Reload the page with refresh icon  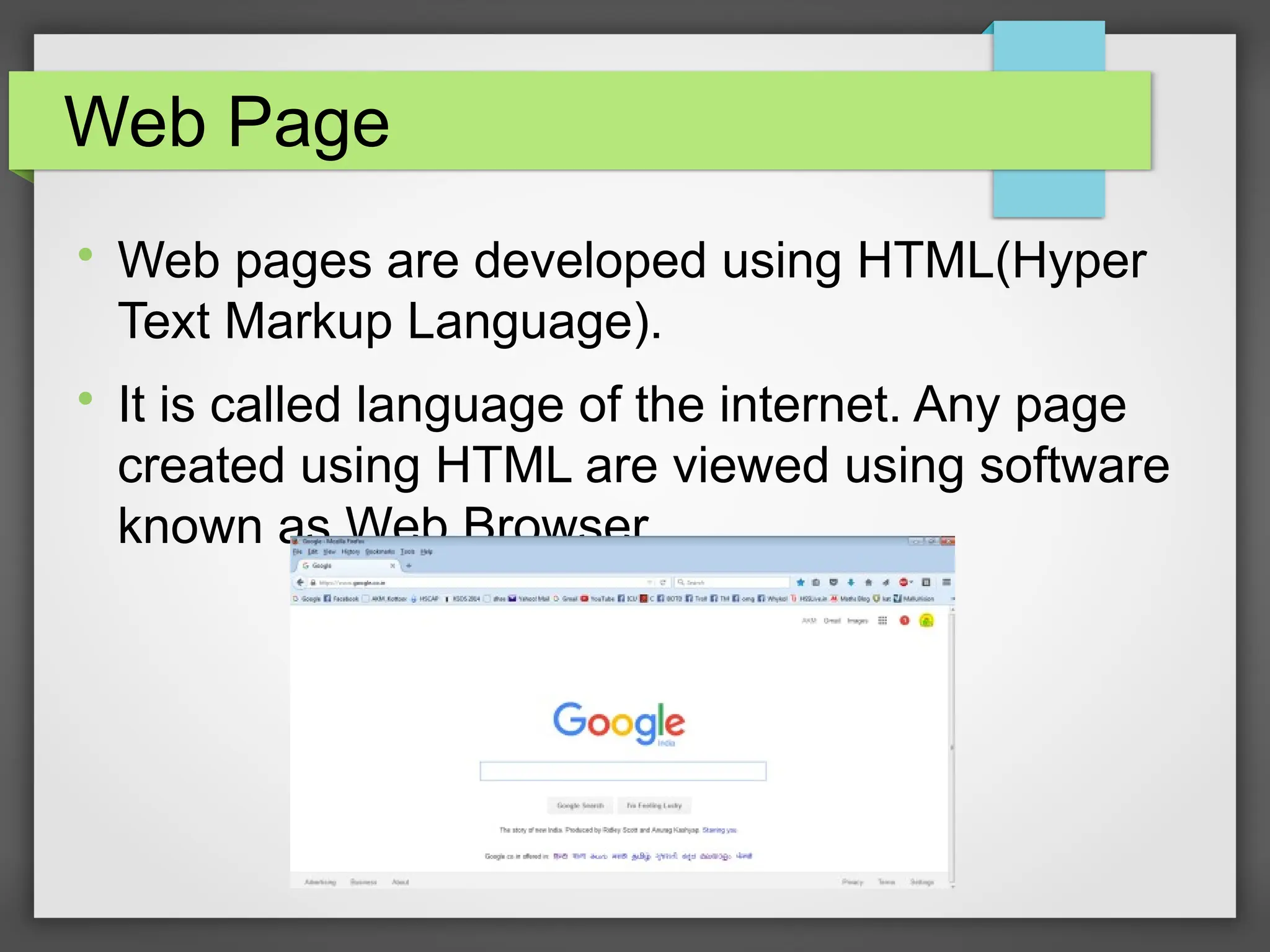click(663, 582)
